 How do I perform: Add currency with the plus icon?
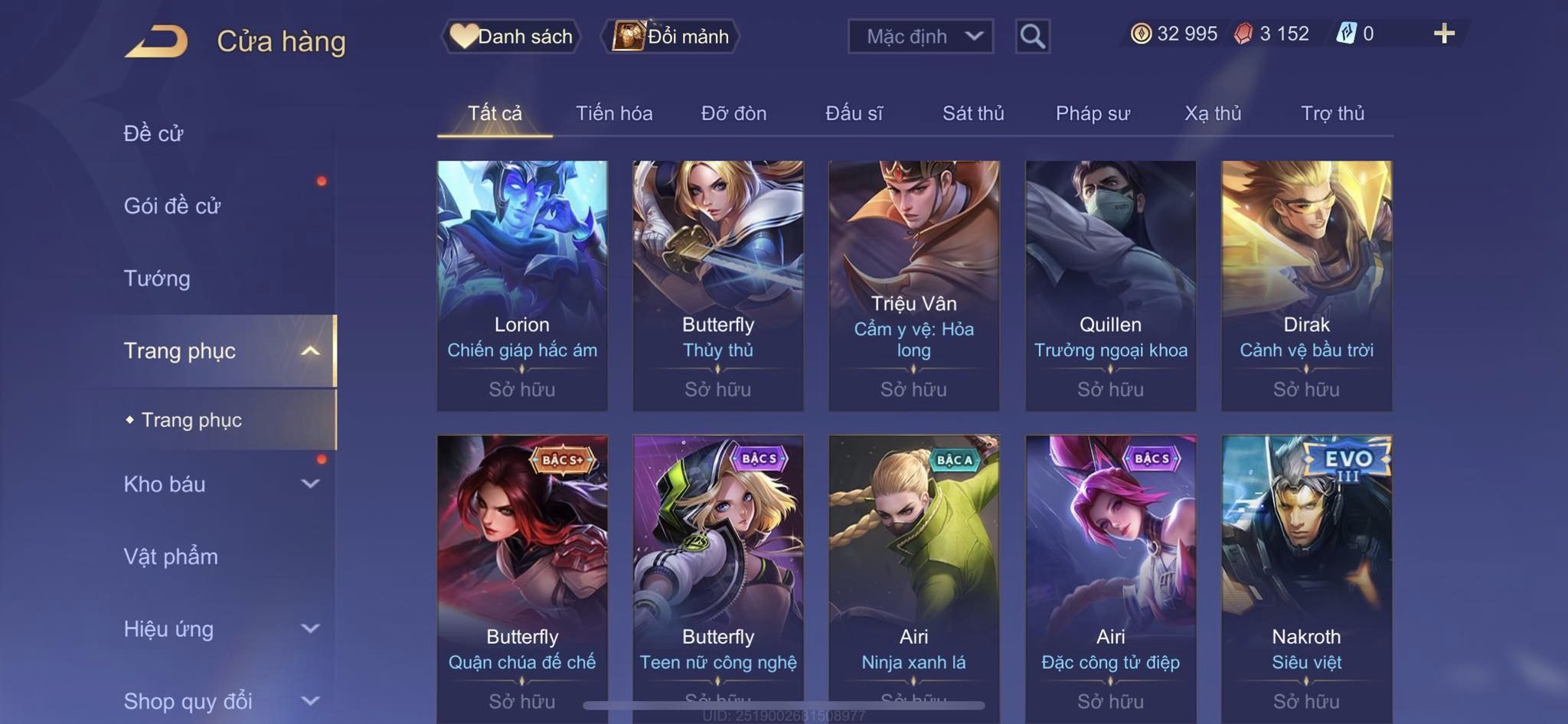(x=1444, y=34)
